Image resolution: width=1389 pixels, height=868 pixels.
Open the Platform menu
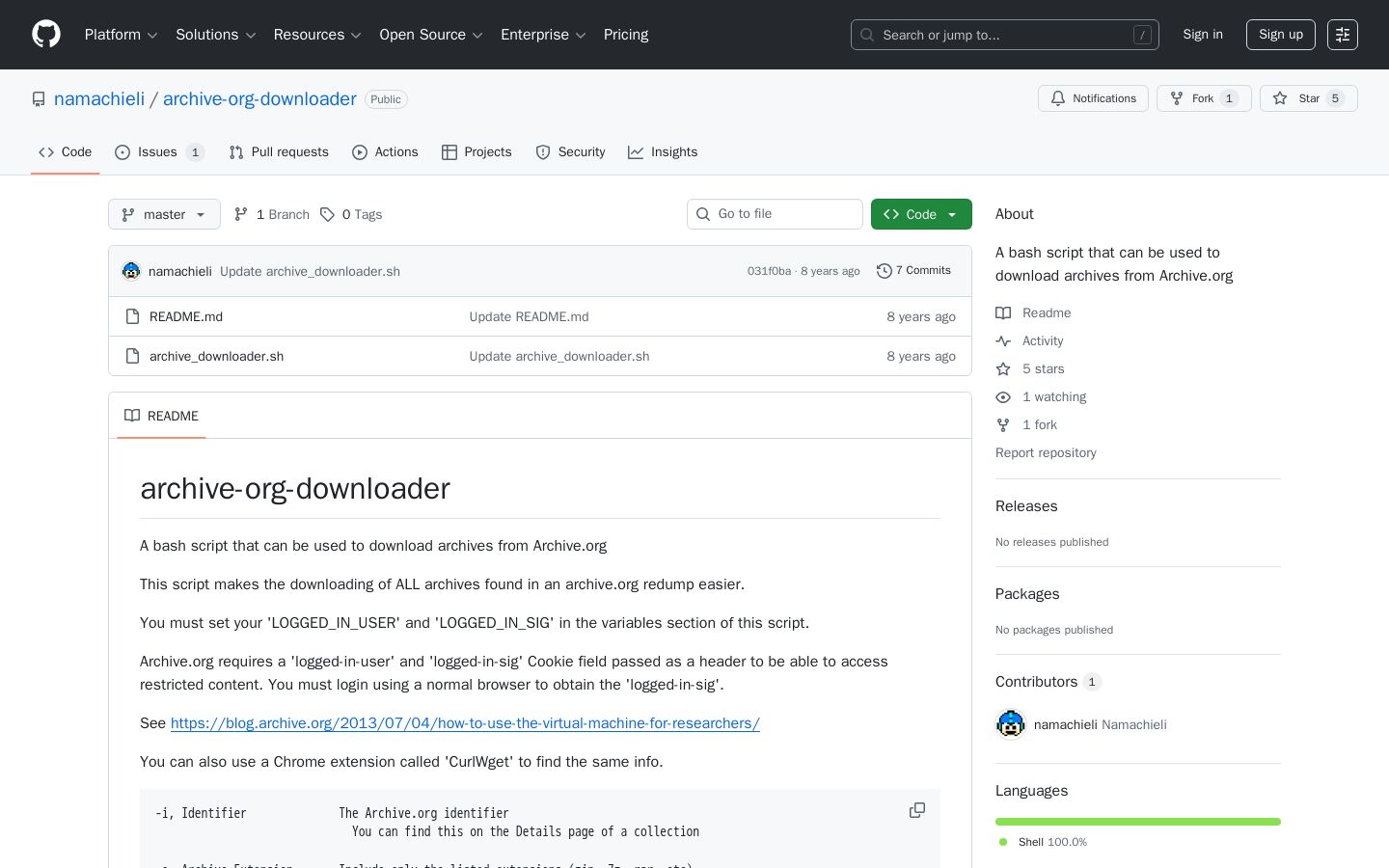coord(122,35)
